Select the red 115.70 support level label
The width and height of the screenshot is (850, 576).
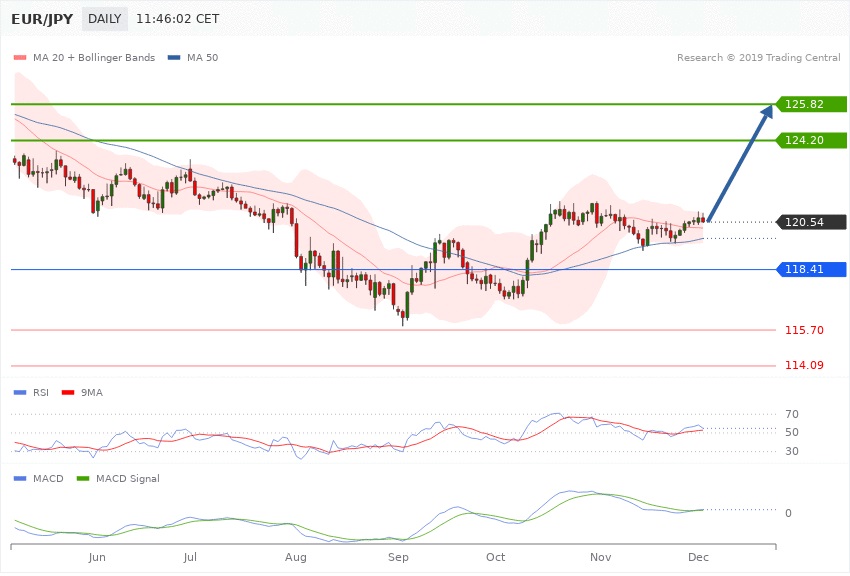(x=805, y=330)
